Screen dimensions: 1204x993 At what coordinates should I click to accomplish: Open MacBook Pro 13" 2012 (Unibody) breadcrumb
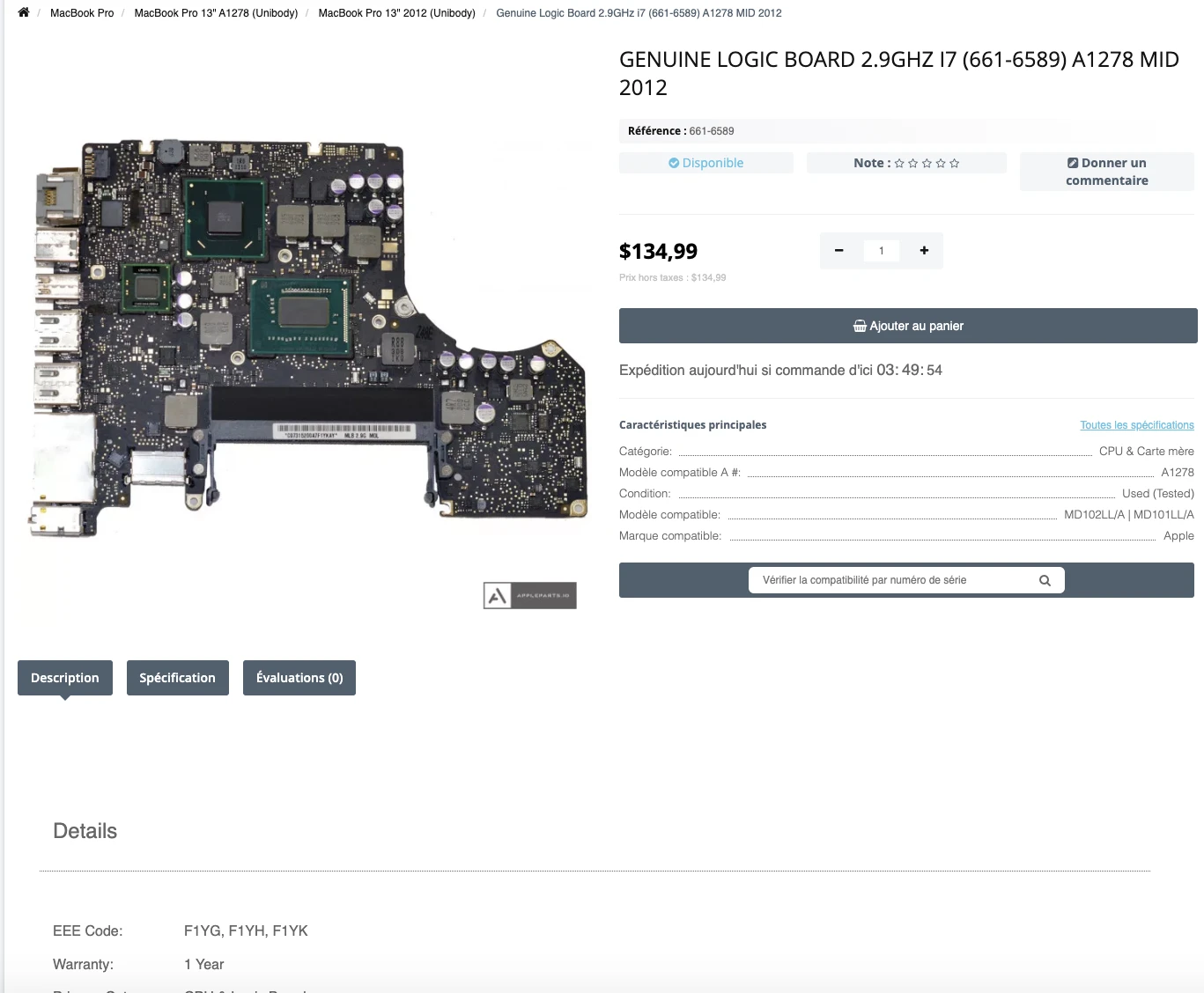pos(396,13)
